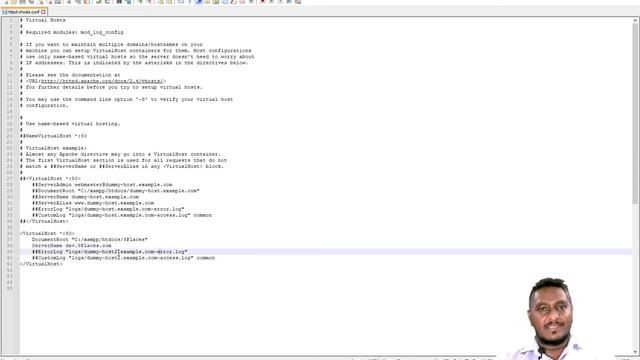The image size is (640, 360).
Task: Click the '# configuration.' comment line
Action: point(44,105)
